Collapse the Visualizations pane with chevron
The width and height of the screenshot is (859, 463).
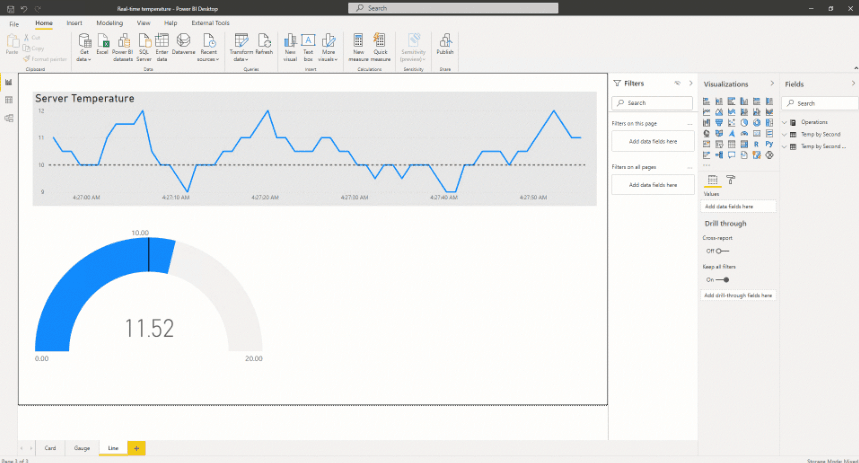[x=772, y=84]
